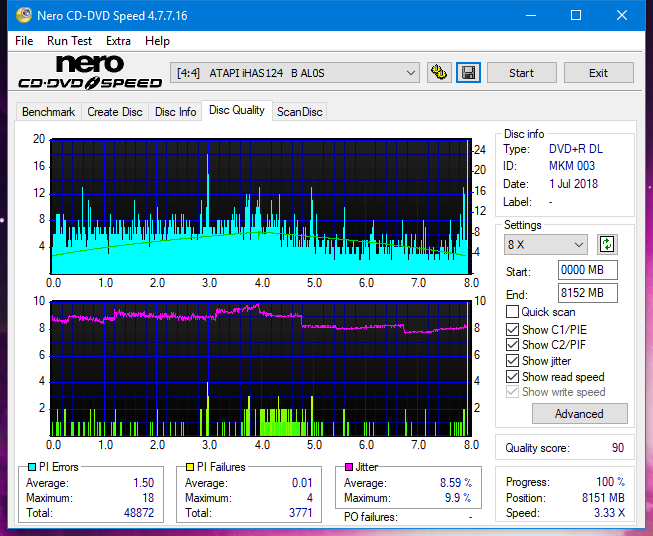Click the Start button
This screenshot has height=536, width=653.
(521, 73)
